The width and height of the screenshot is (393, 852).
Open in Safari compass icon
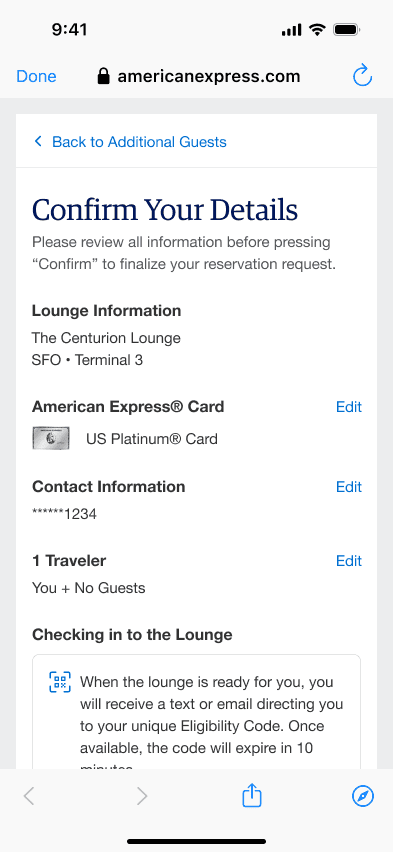point(363,797)
